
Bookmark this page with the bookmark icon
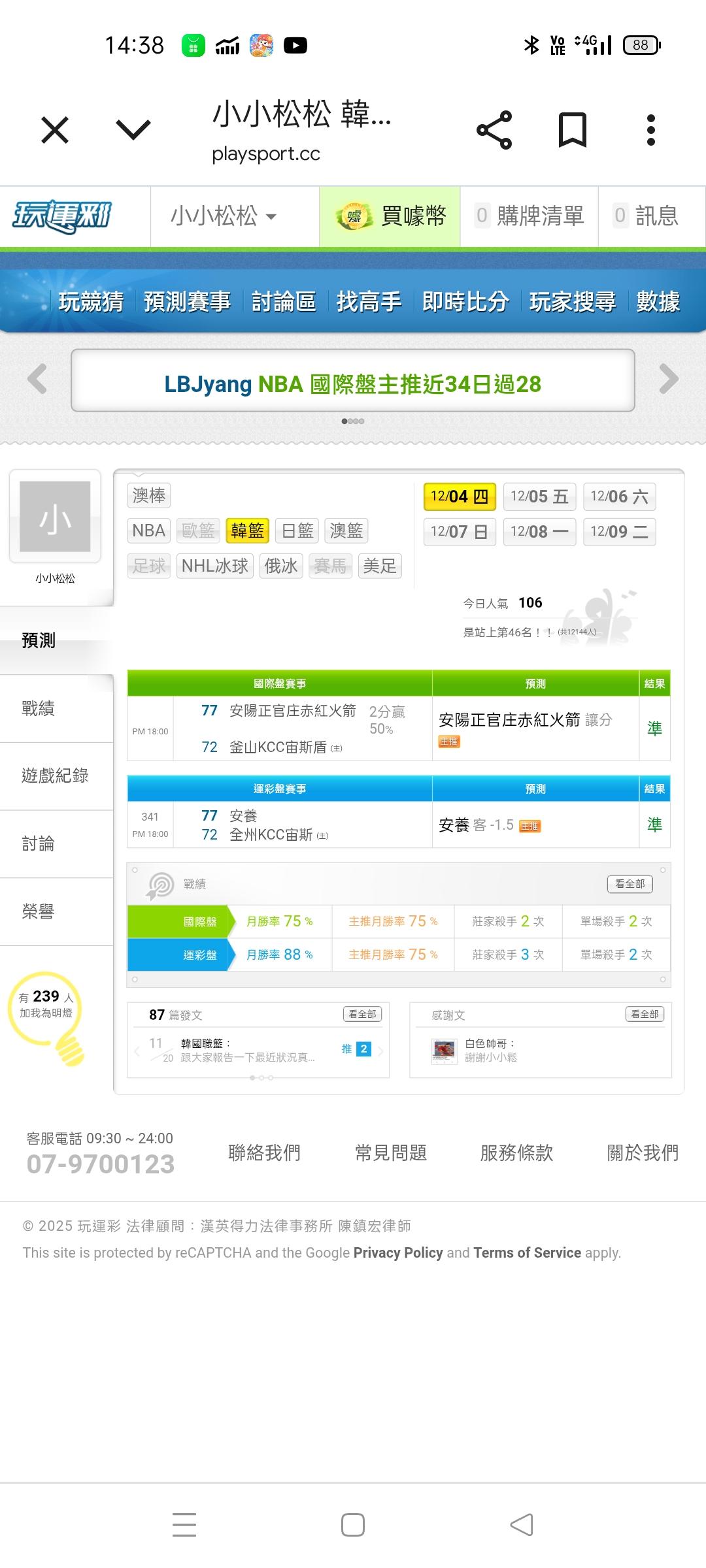572,130
